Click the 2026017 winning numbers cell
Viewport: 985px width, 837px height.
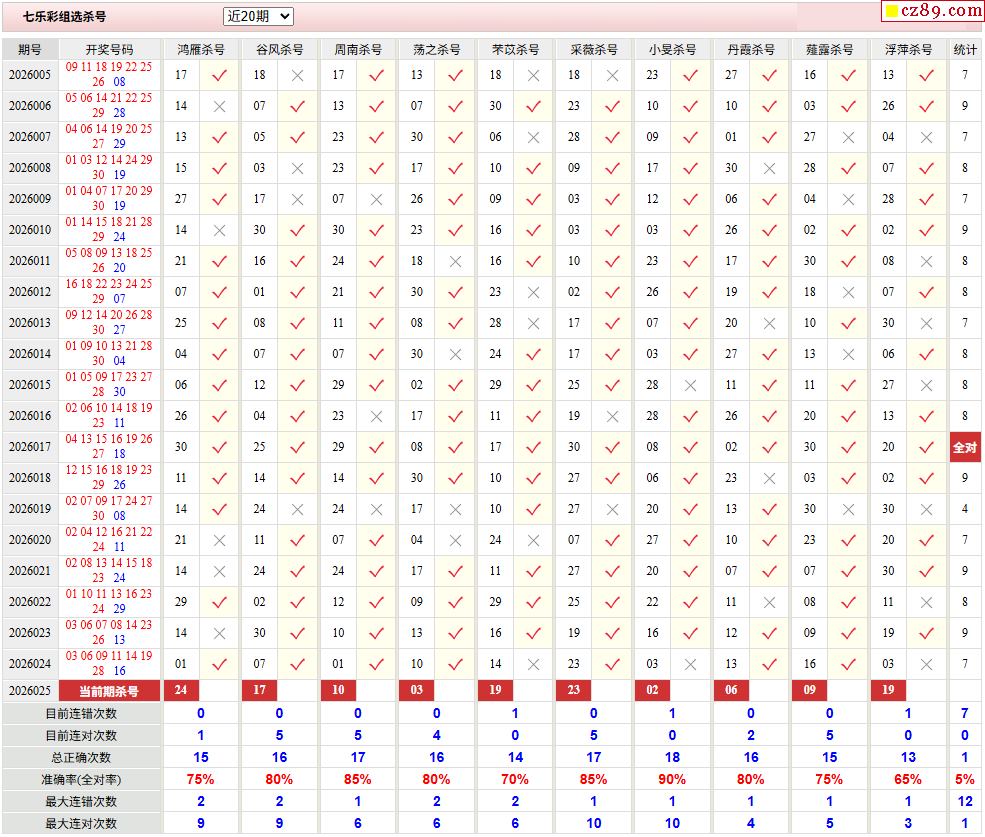tap(109, 447)
